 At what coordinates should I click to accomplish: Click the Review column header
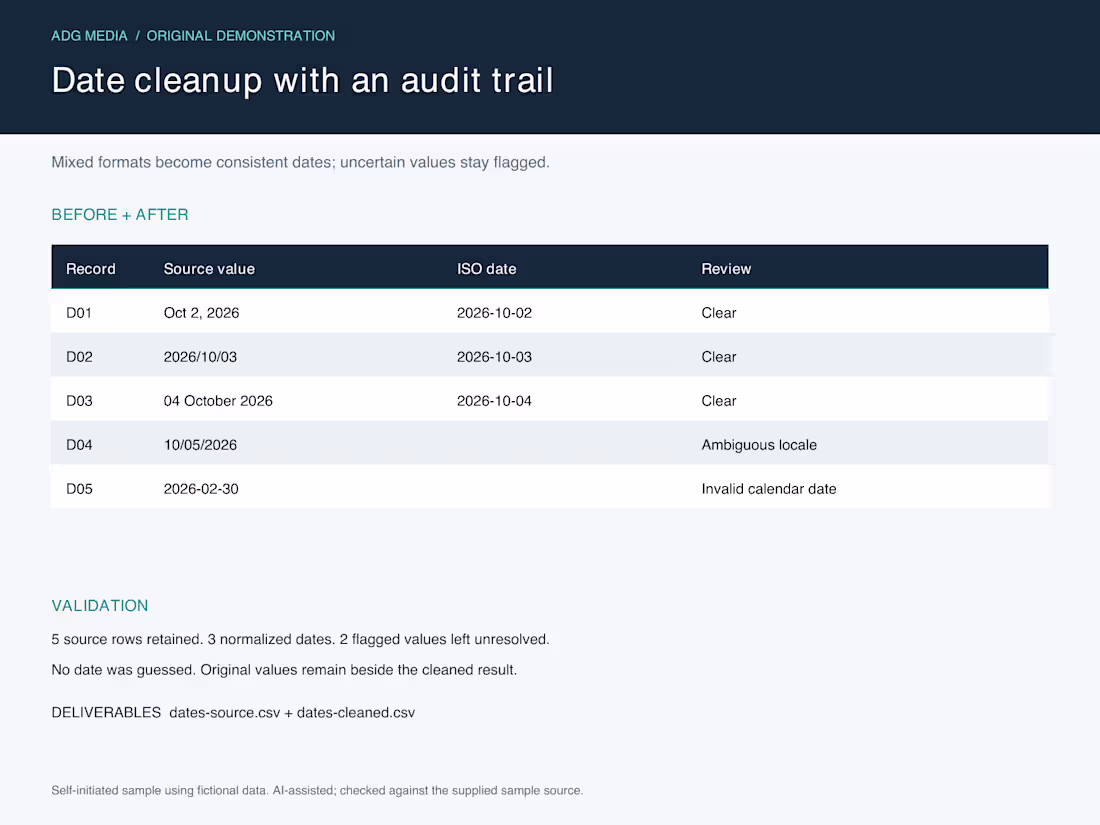726,269
